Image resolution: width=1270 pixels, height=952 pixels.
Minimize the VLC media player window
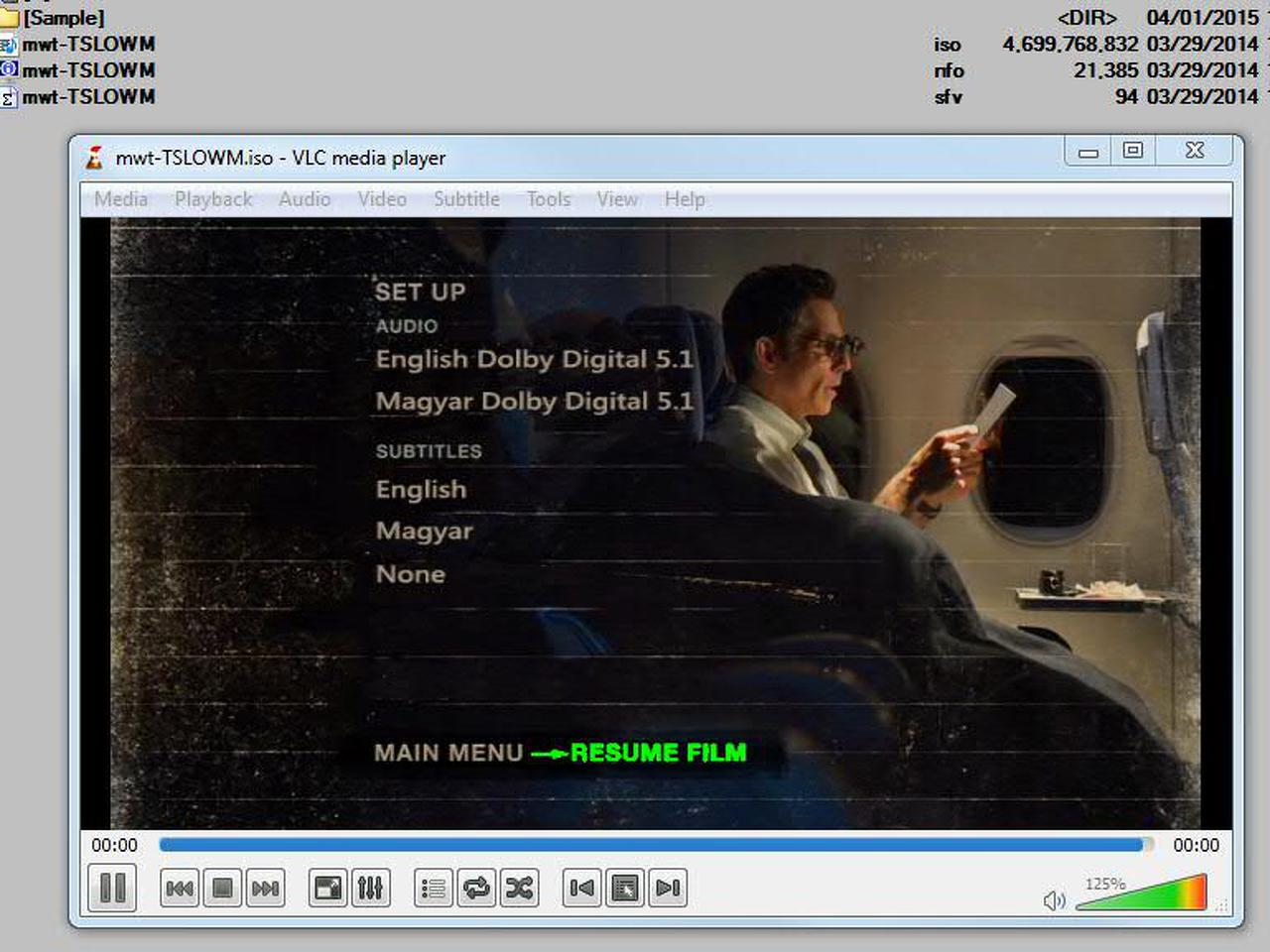click(1088, 151)
